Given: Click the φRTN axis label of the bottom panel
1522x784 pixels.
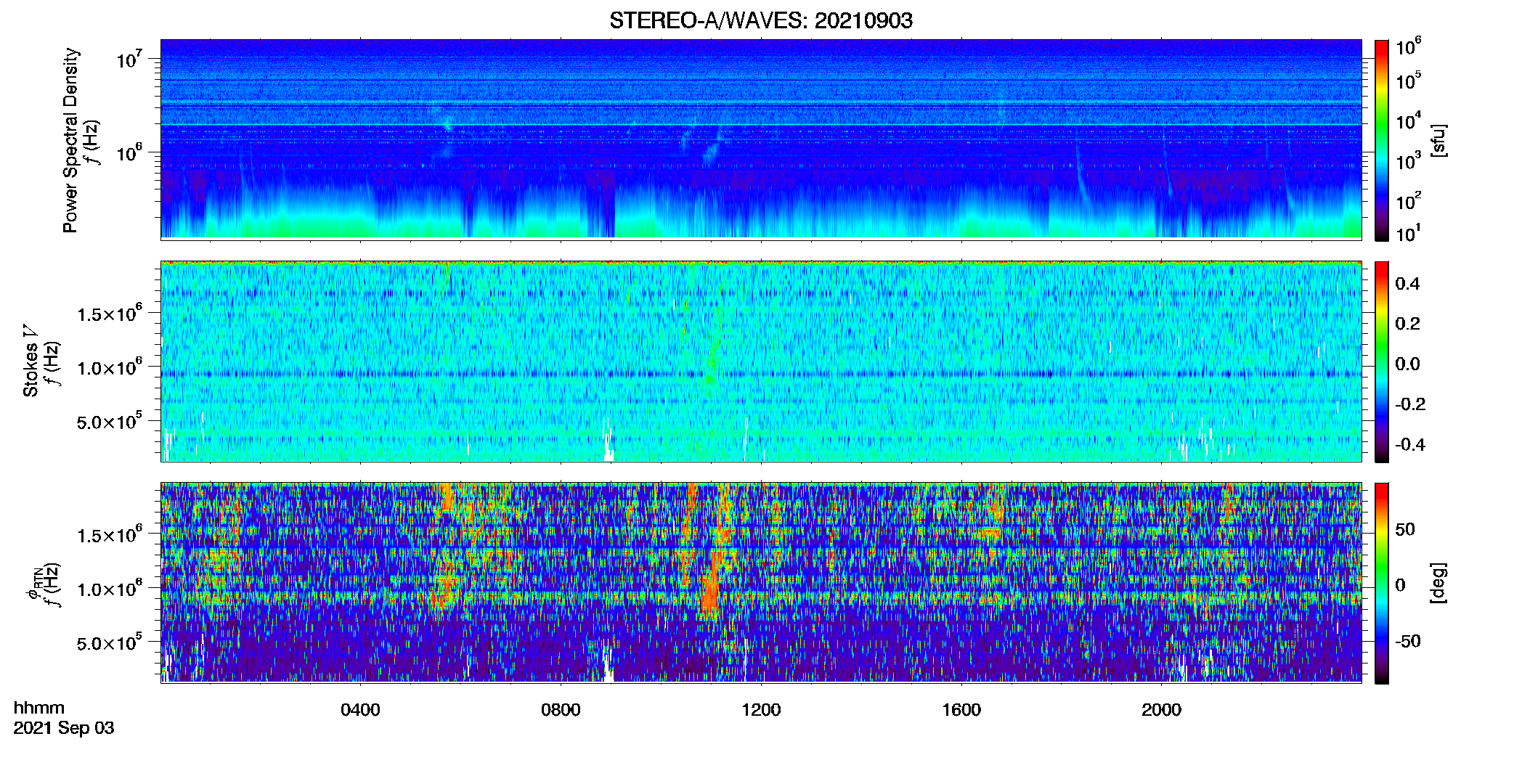Looking at the screenshot, I should (x=33, y=584).
